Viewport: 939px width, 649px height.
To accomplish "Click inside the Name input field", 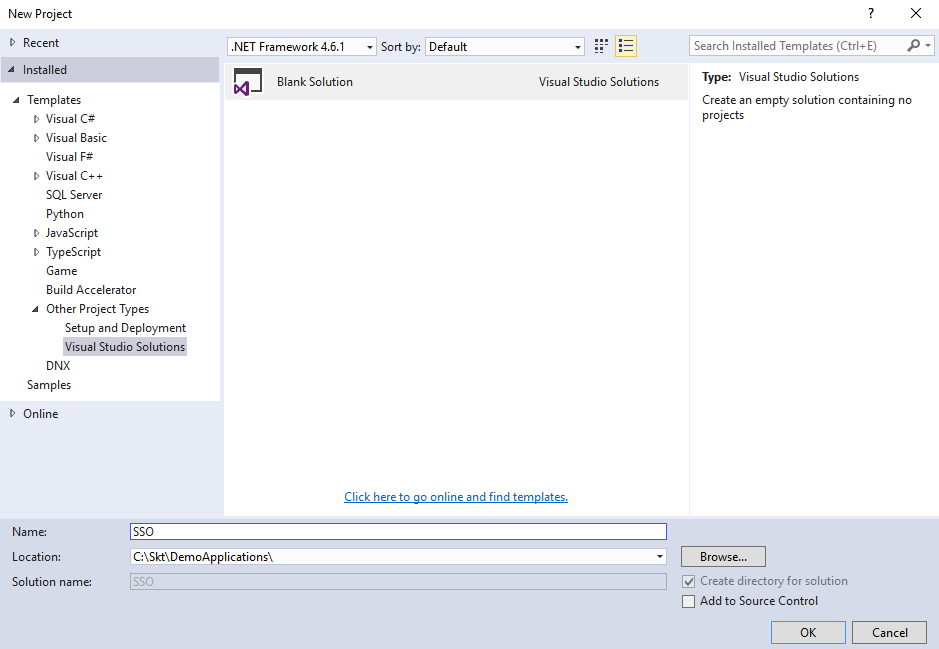I will (x=400, y=531).
